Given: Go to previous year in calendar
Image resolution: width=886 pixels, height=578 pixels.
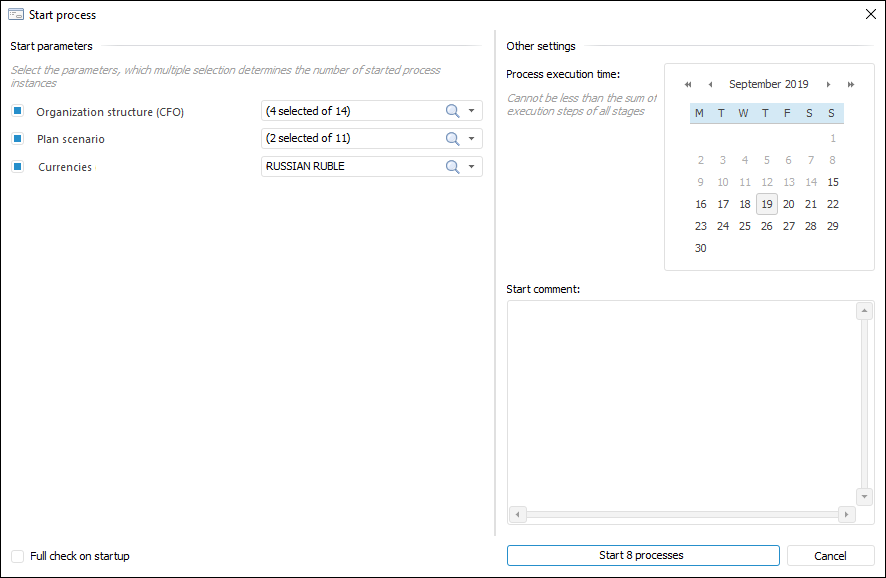Looking at the screenshot, I should tap(688, 85).
